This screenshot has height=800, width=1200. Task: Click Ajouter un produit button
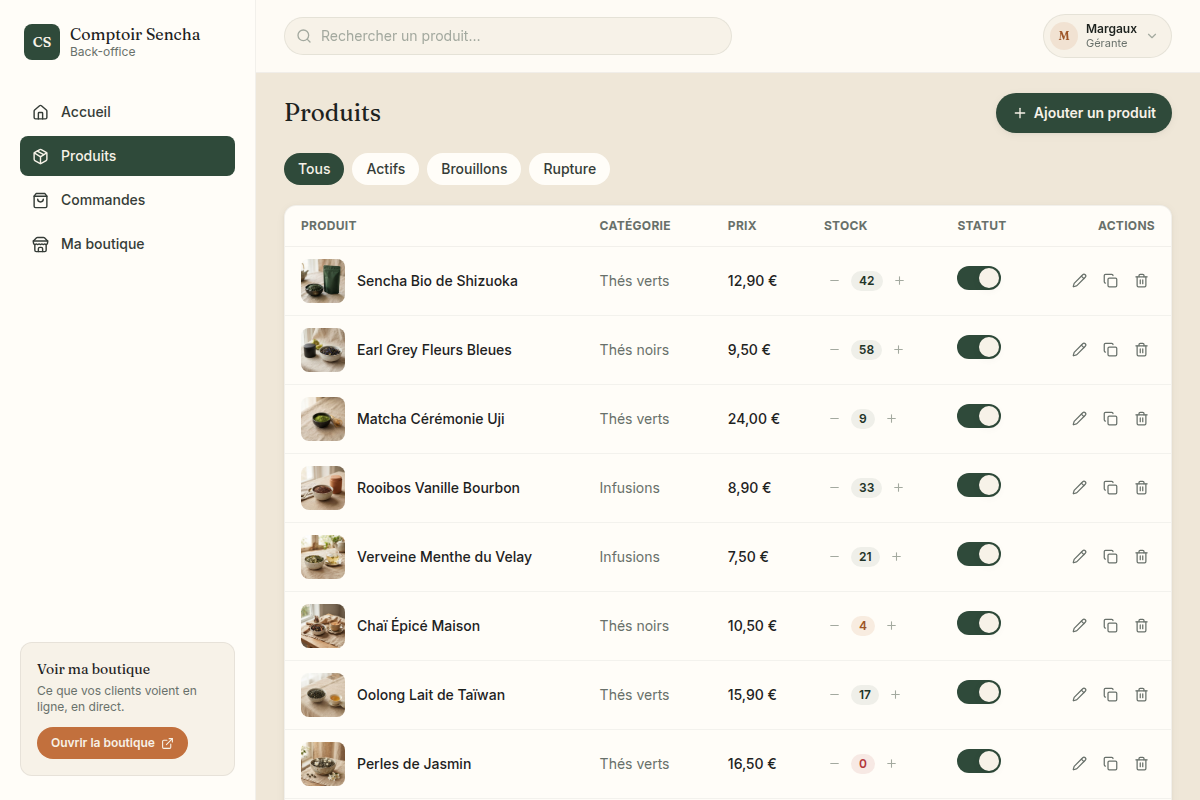pyautogui.click(x=1084, y=113)
